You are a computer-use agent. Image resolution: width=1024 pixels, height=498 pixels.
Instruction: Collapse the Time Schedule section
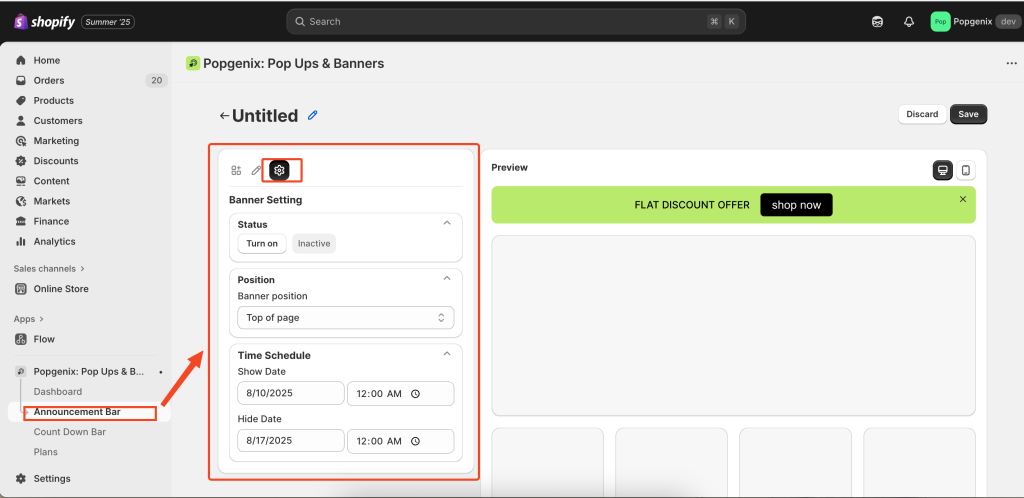[447, 354]
